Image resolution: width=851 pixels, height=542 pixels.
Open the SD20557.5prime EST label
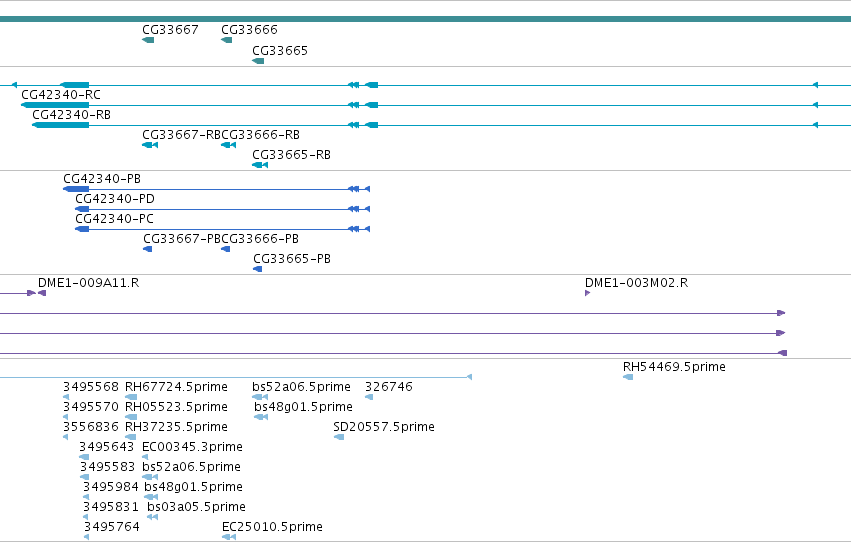pyautogui.click(x=384, y=427)
